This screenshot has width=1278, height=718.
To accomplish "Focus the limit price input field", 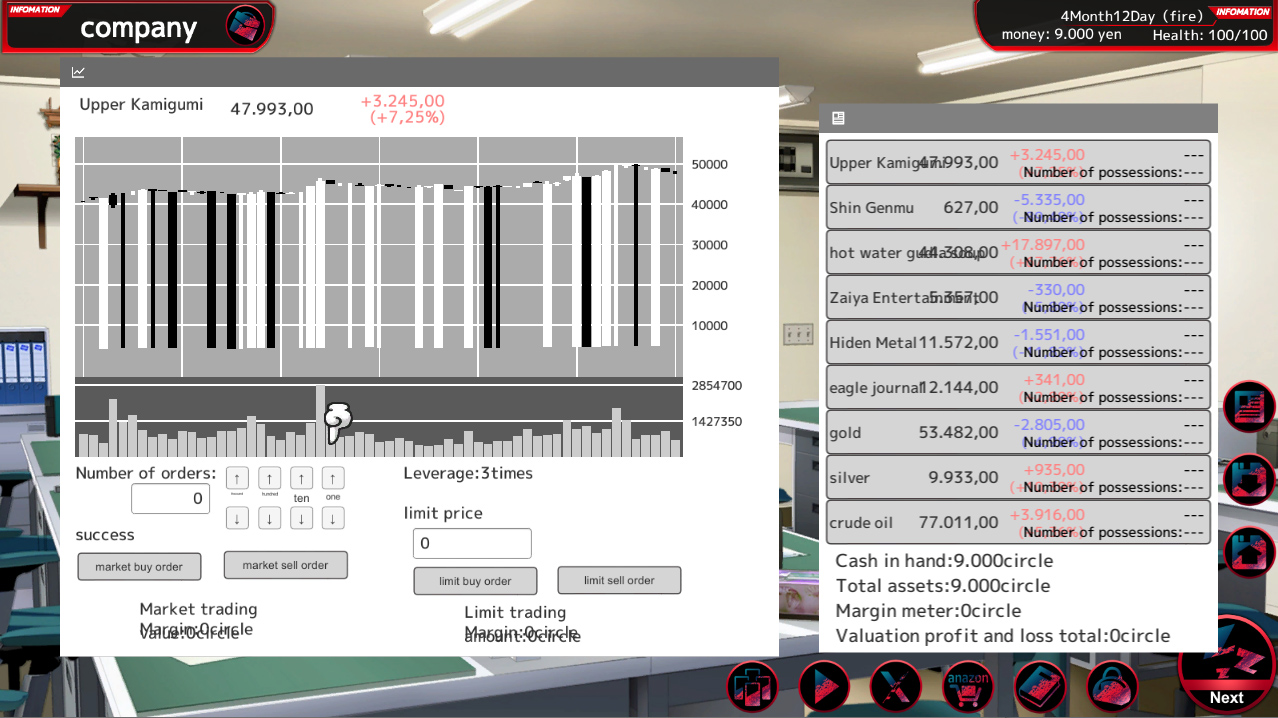I will (472, 543).
